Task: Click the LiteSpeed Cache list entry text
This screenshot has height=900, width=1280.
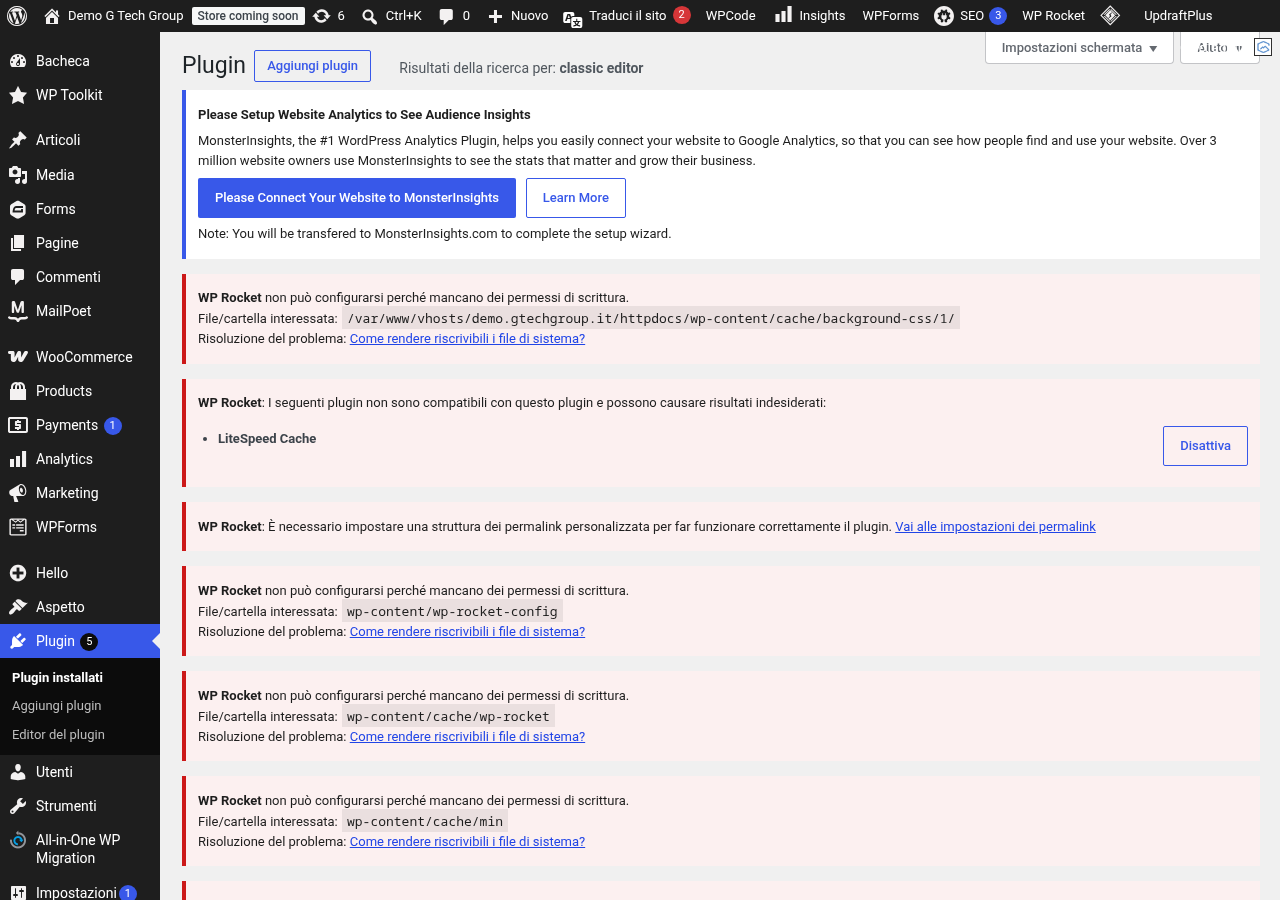Action: pyautogui.click(x=267, y=439)
